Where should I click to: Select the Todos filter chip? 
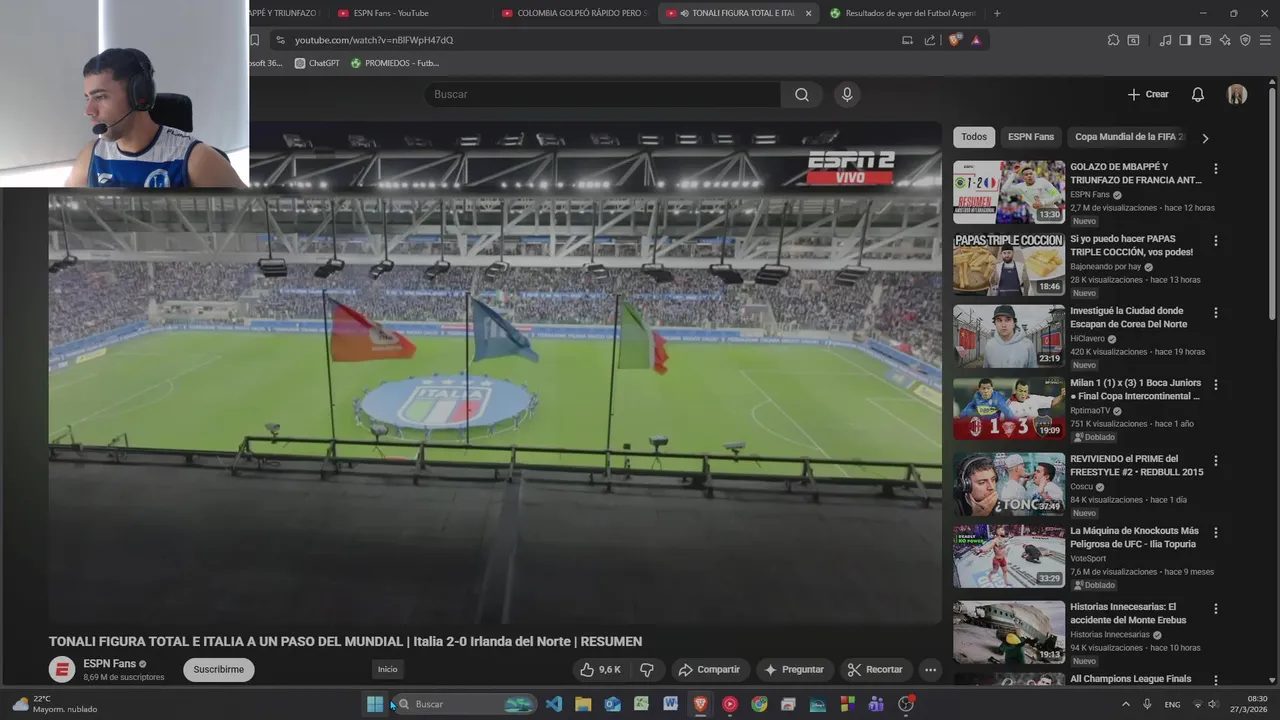click(974, 137)
